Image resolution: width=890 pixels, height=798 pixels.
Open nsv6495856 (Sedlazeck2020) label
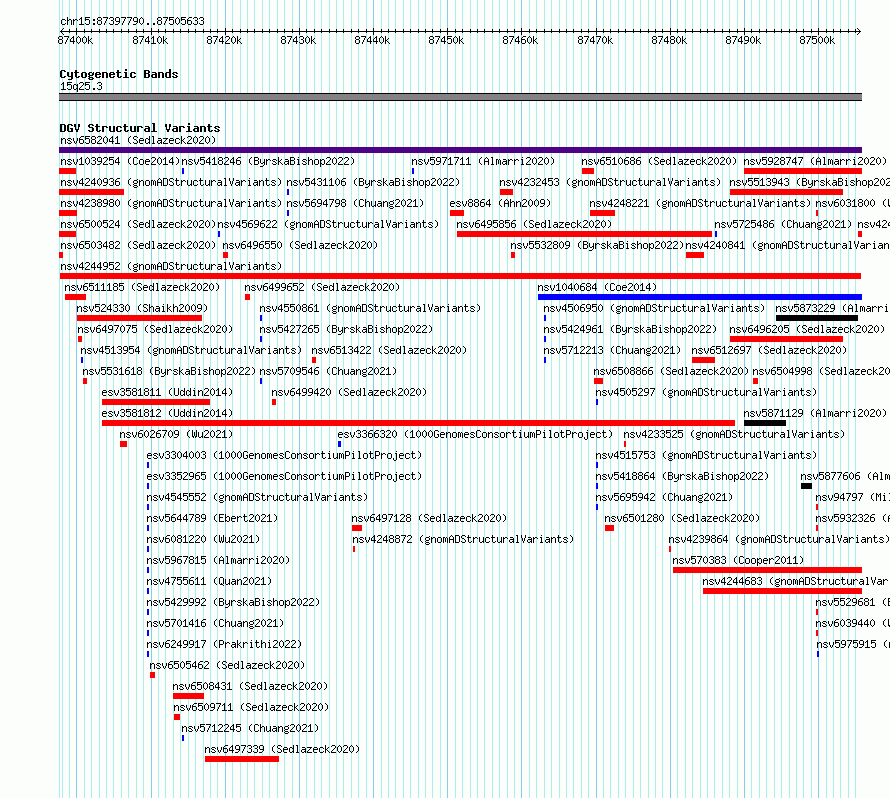pos(534,224)
